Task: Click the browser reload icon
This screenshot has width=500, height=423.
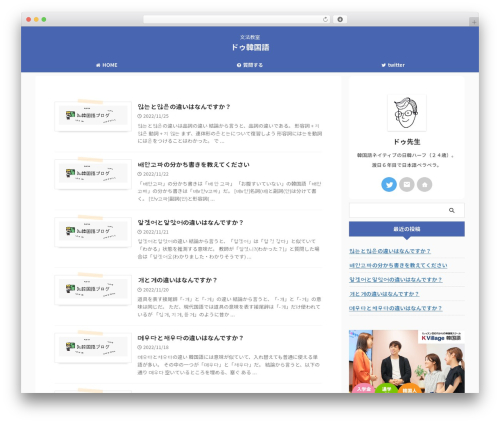Action: pos(325,19)
